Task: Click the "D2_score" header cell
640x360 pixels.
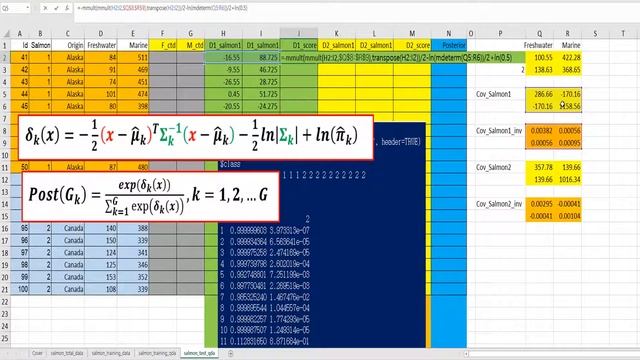Action: coord(412,45)
